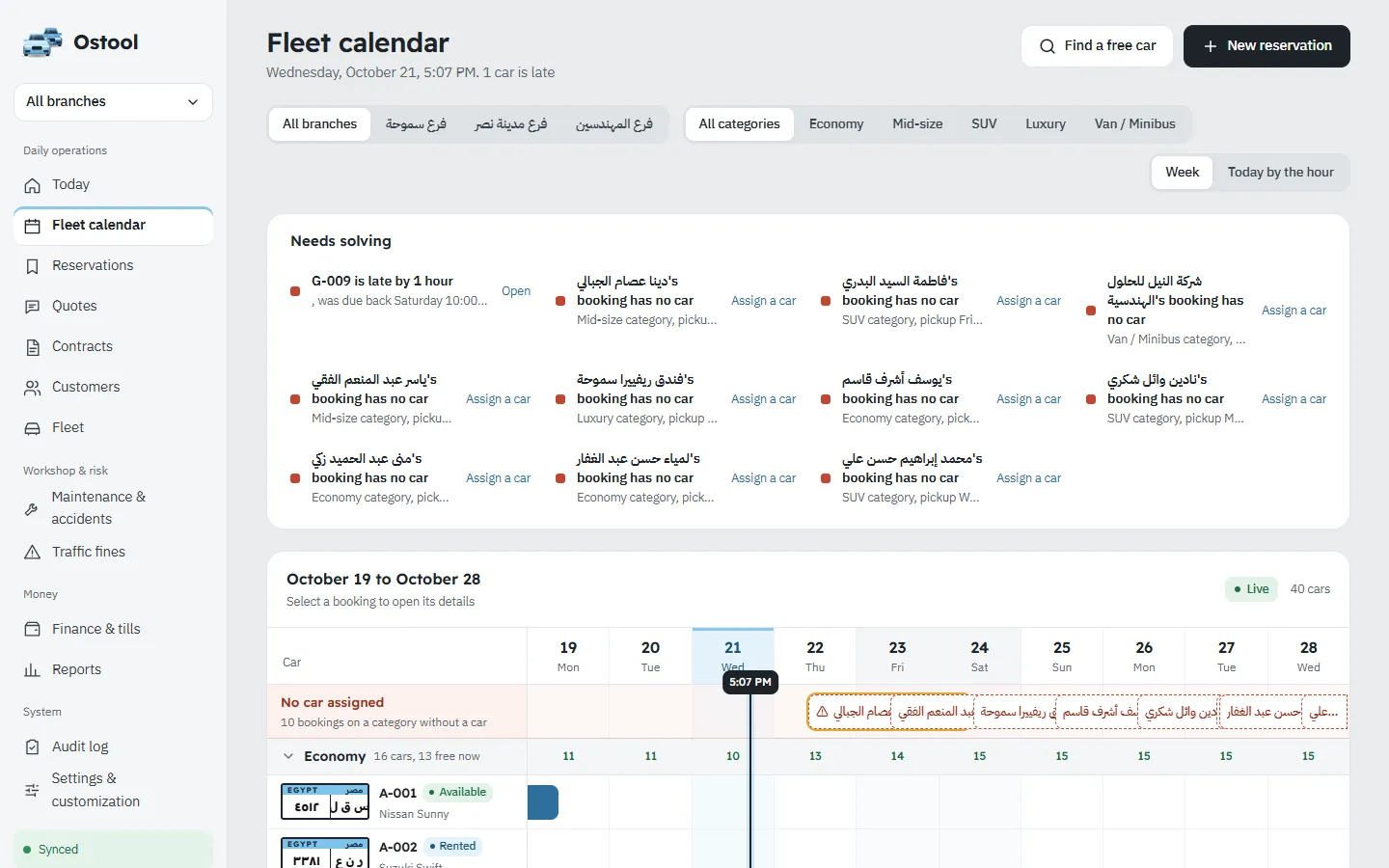Click the Maintenance wrench icon
This screenshot has width=1389, height=868.
pos(32,508)
